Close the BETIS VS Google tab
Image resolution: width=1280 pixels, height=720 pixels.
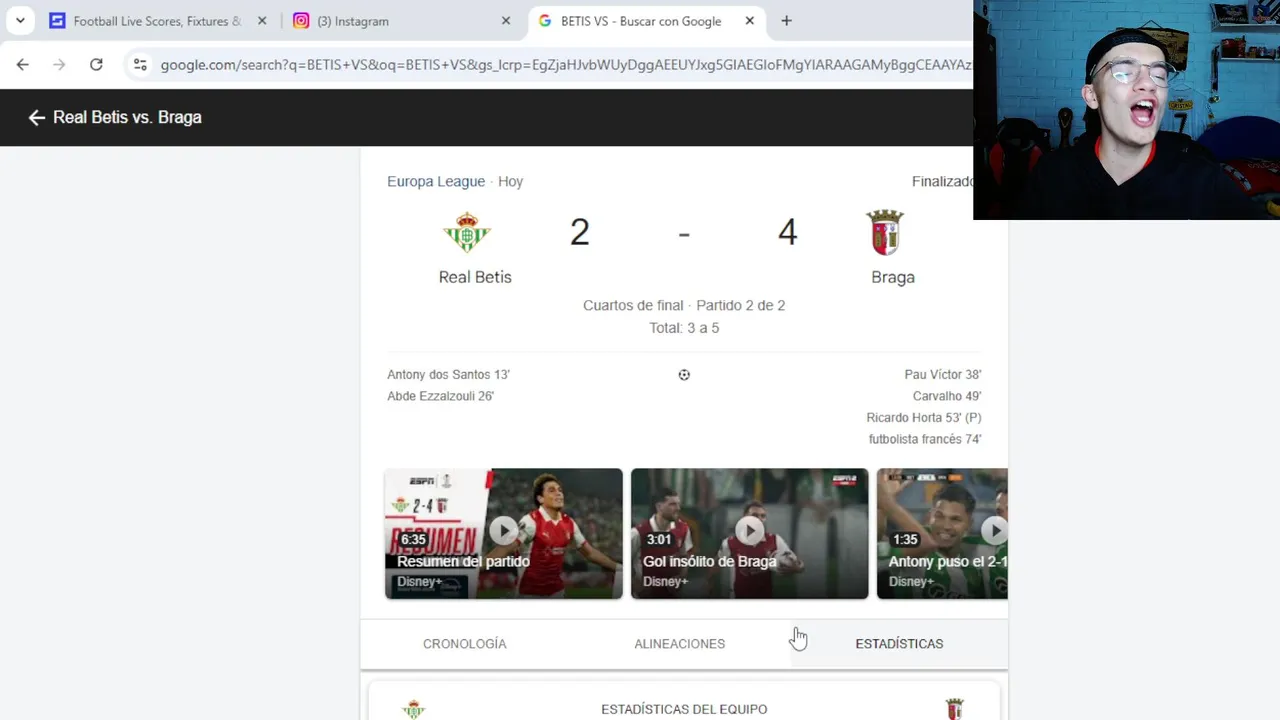(x=750, y=21)
